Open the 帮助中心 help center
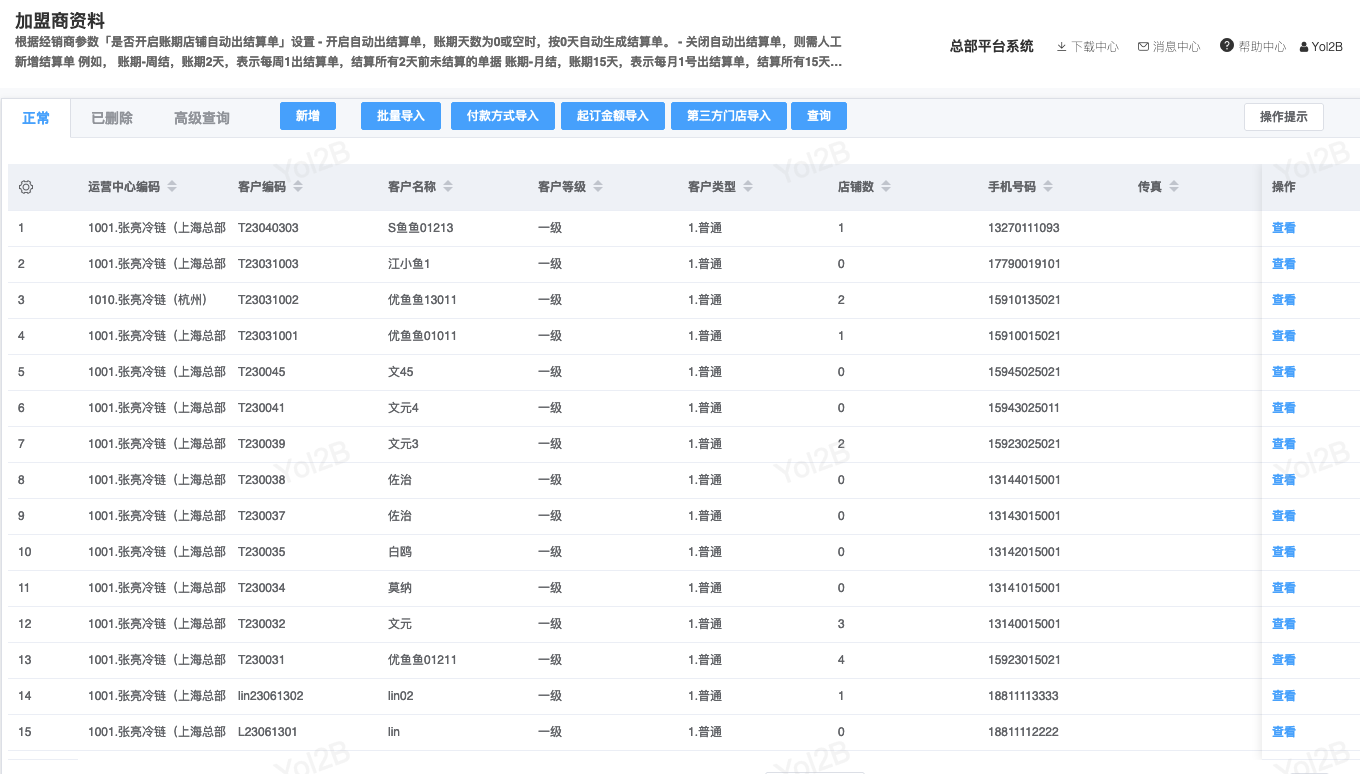1360x774 pixels. point(1253,47)
